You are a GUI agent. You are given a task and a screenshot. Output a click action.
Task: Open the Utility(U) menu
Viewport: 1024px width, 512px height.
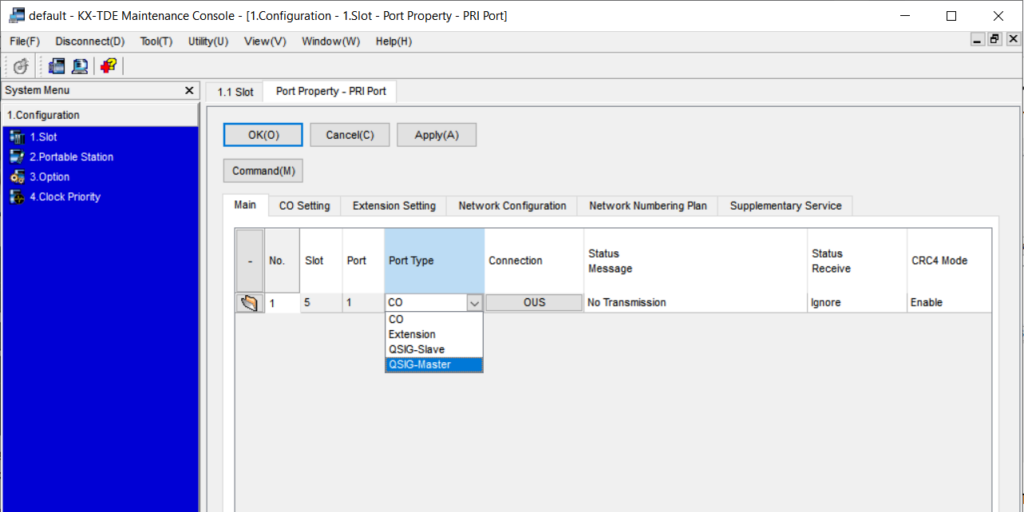coord(208,41)
